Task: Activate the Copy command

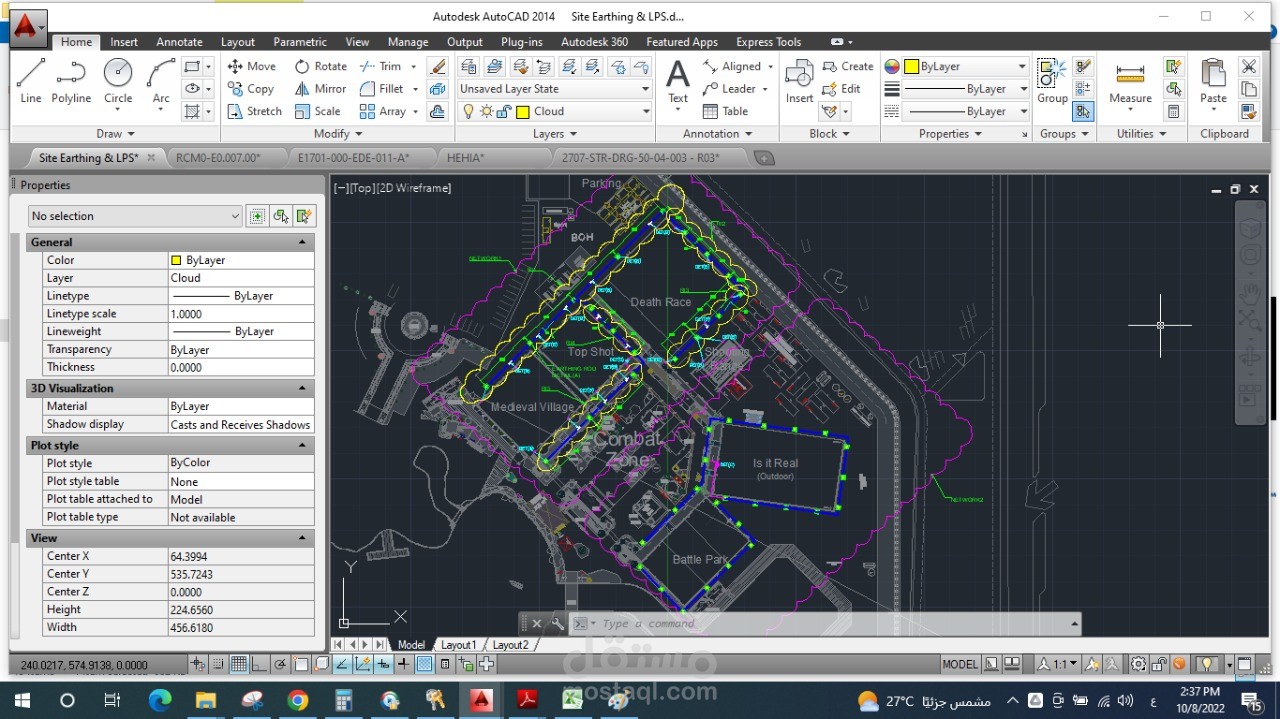Action: pos(250,89)
